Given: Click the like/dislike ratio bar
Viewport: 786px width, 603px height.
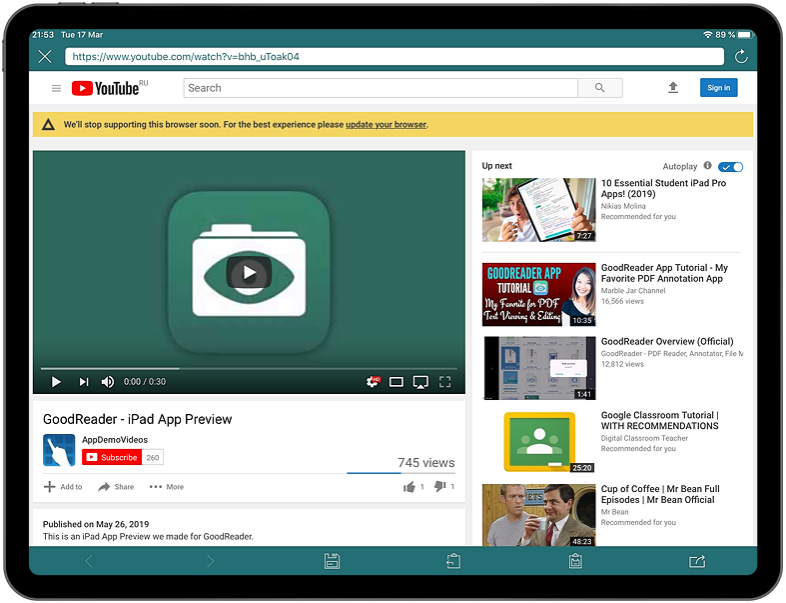Looking at the screenshot, I should point(401,473).
